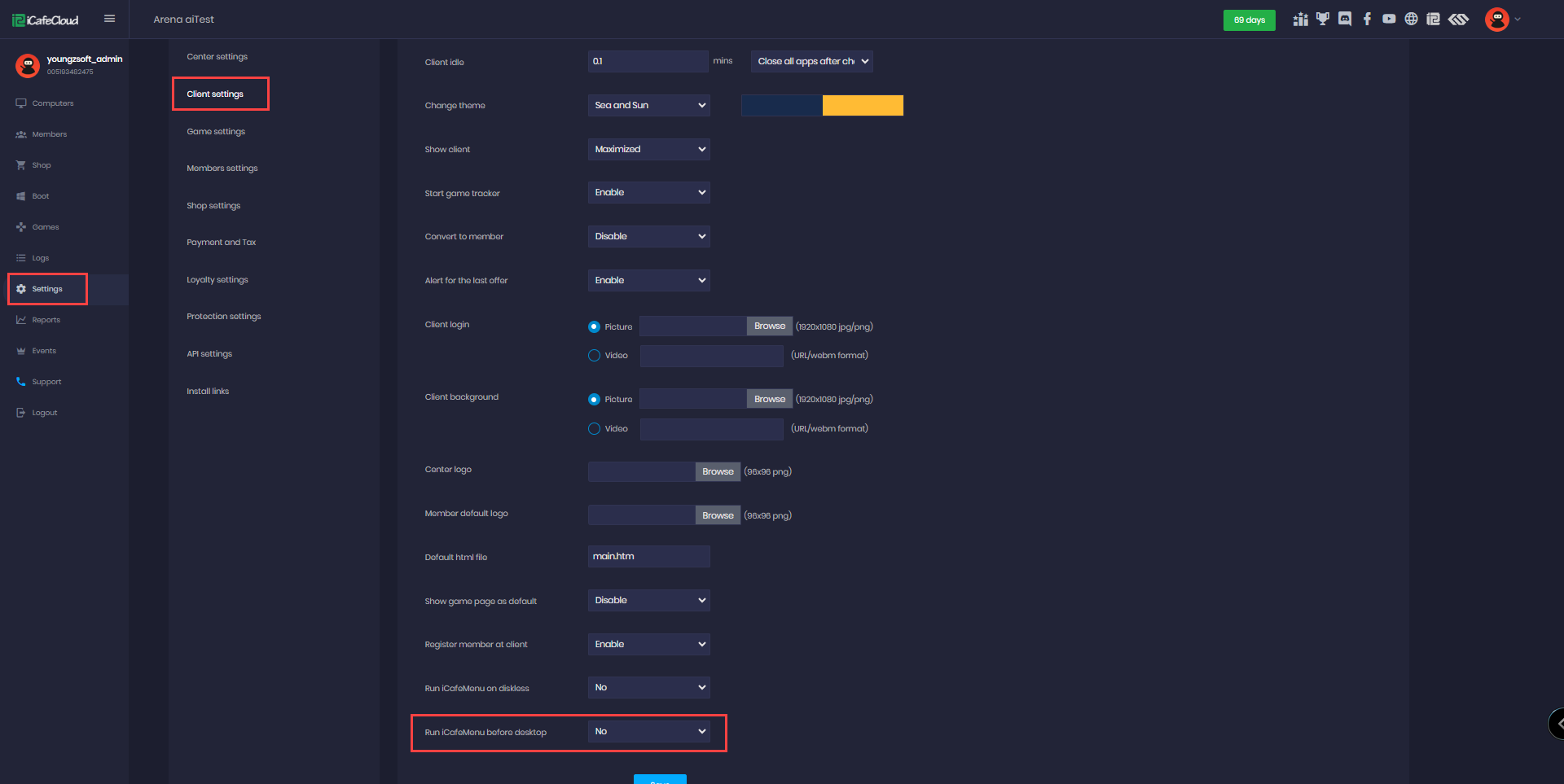Click the ninja avatar in top bar
Screen dimensions: 1564x784
[1496, 20]
